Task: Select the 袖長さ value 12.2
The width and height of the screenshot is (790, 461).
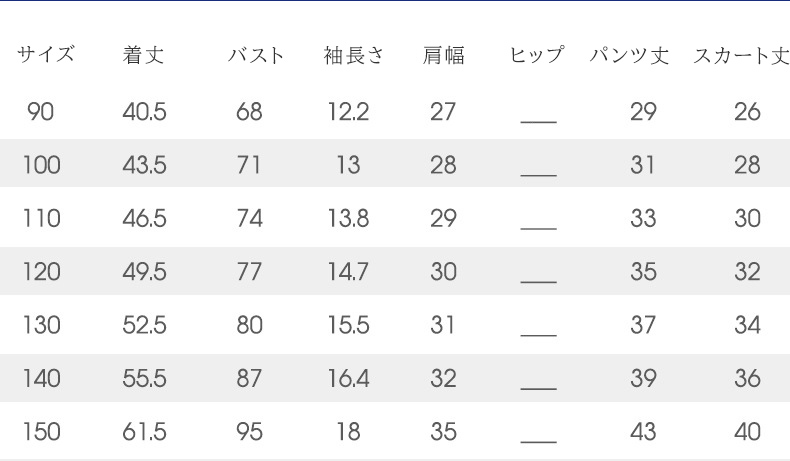Action: click(x=348, y=112)
